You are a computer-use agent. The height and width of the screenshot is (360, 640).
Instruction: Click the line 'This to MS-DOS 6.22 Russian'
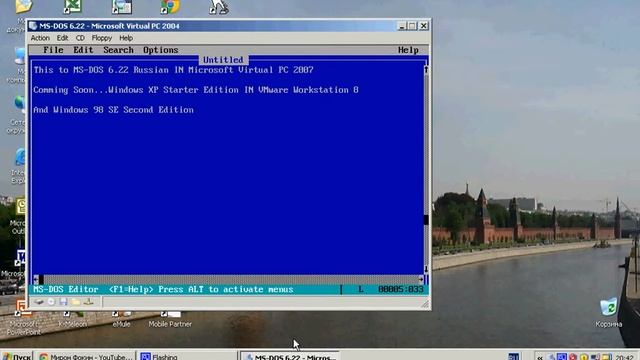[x=173, y=70]
